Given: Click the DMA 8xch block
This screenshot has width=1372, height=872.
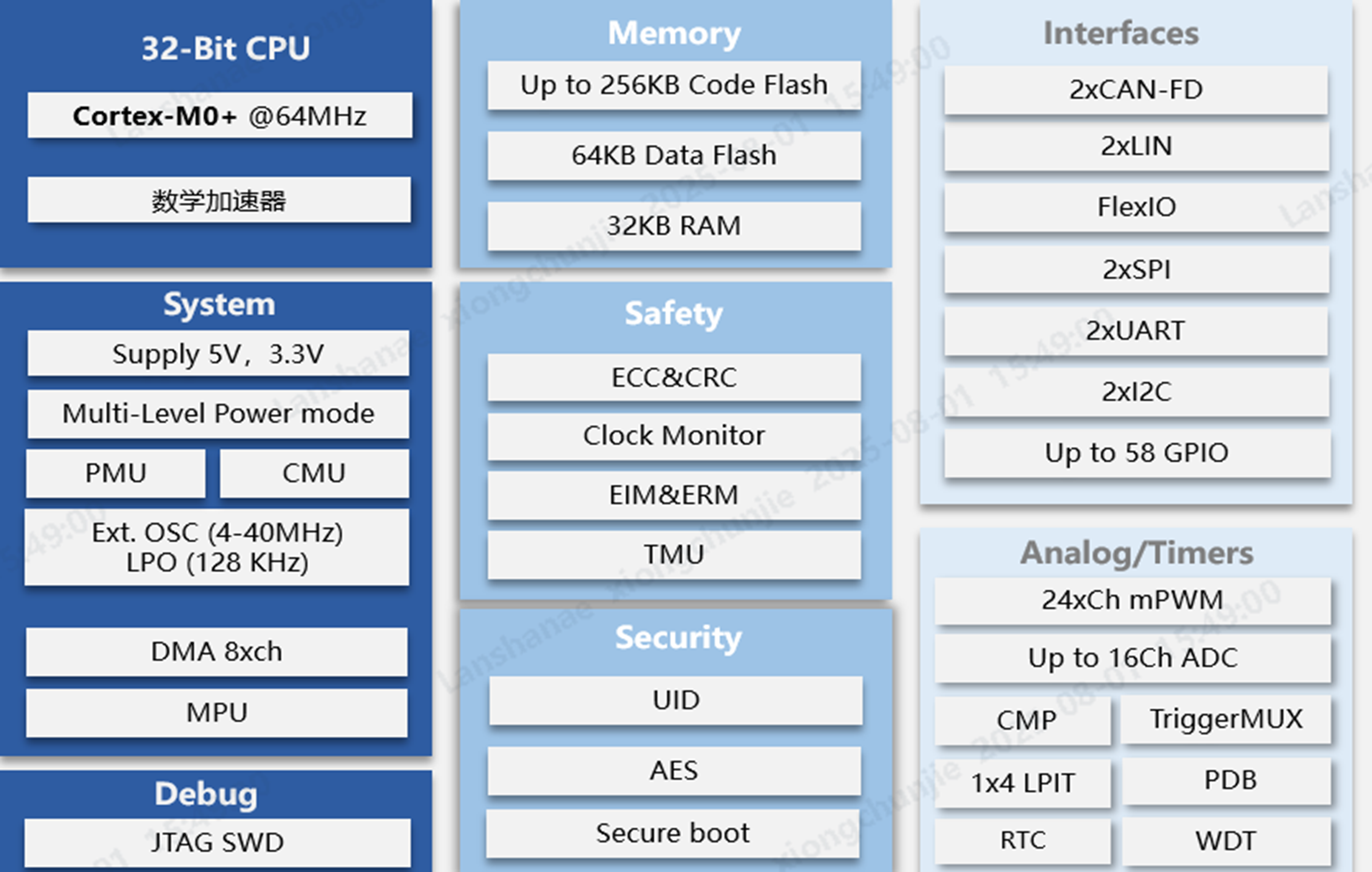Looking at the screenshot, I should click(x=216, y=651).
